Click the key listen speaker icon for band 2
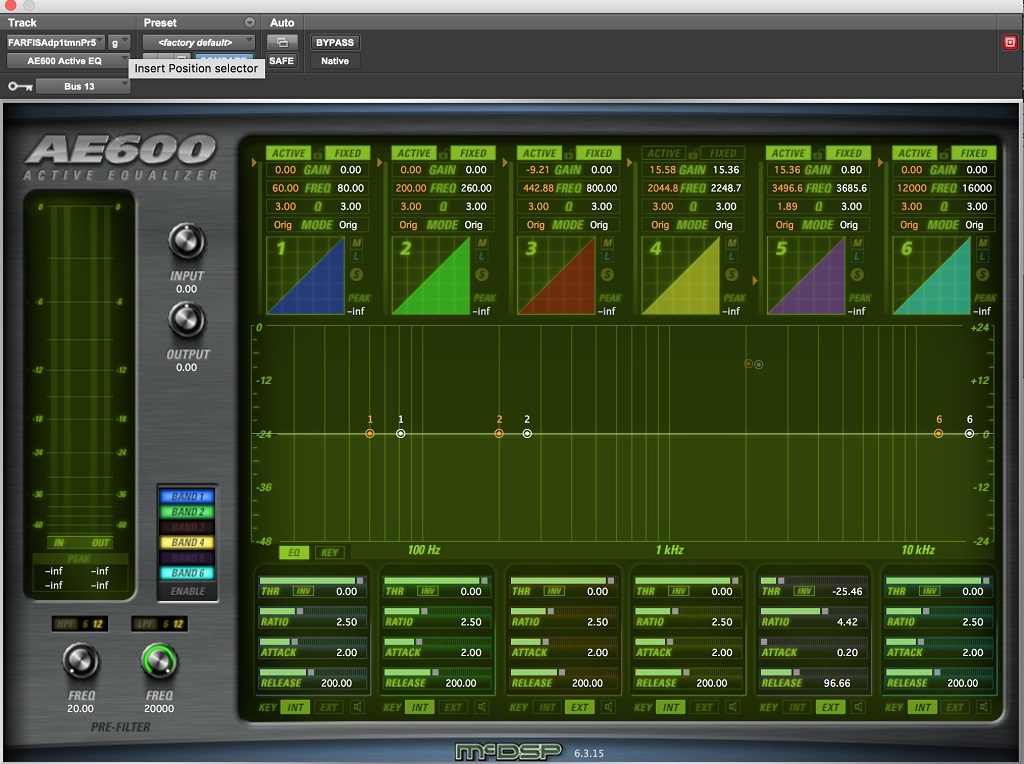 482,707
